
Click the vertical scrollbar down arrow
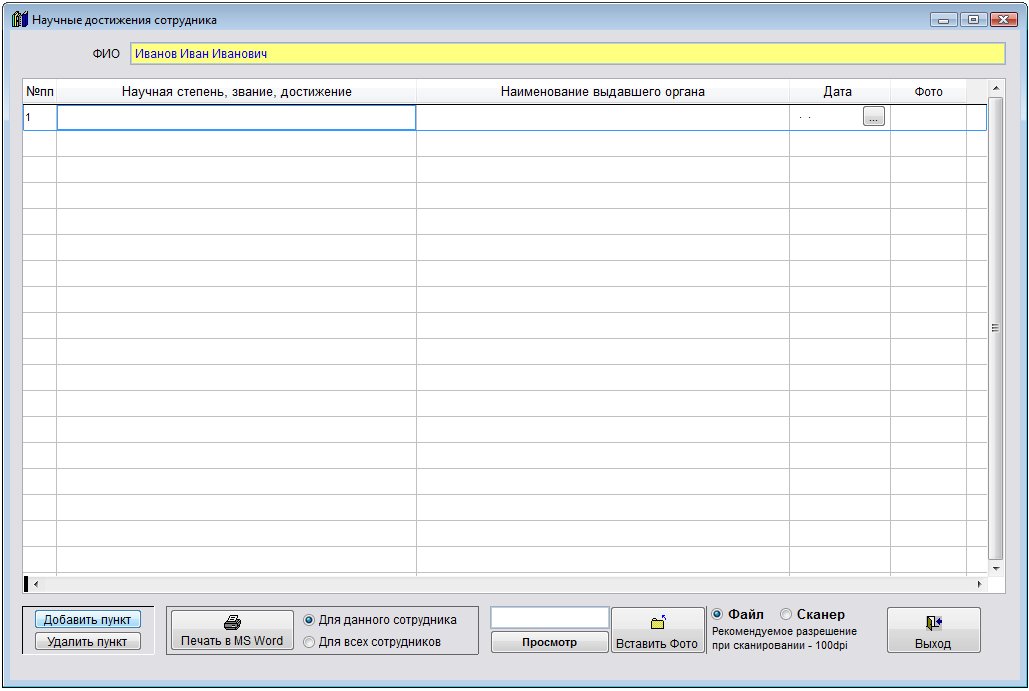pos(996,568)
